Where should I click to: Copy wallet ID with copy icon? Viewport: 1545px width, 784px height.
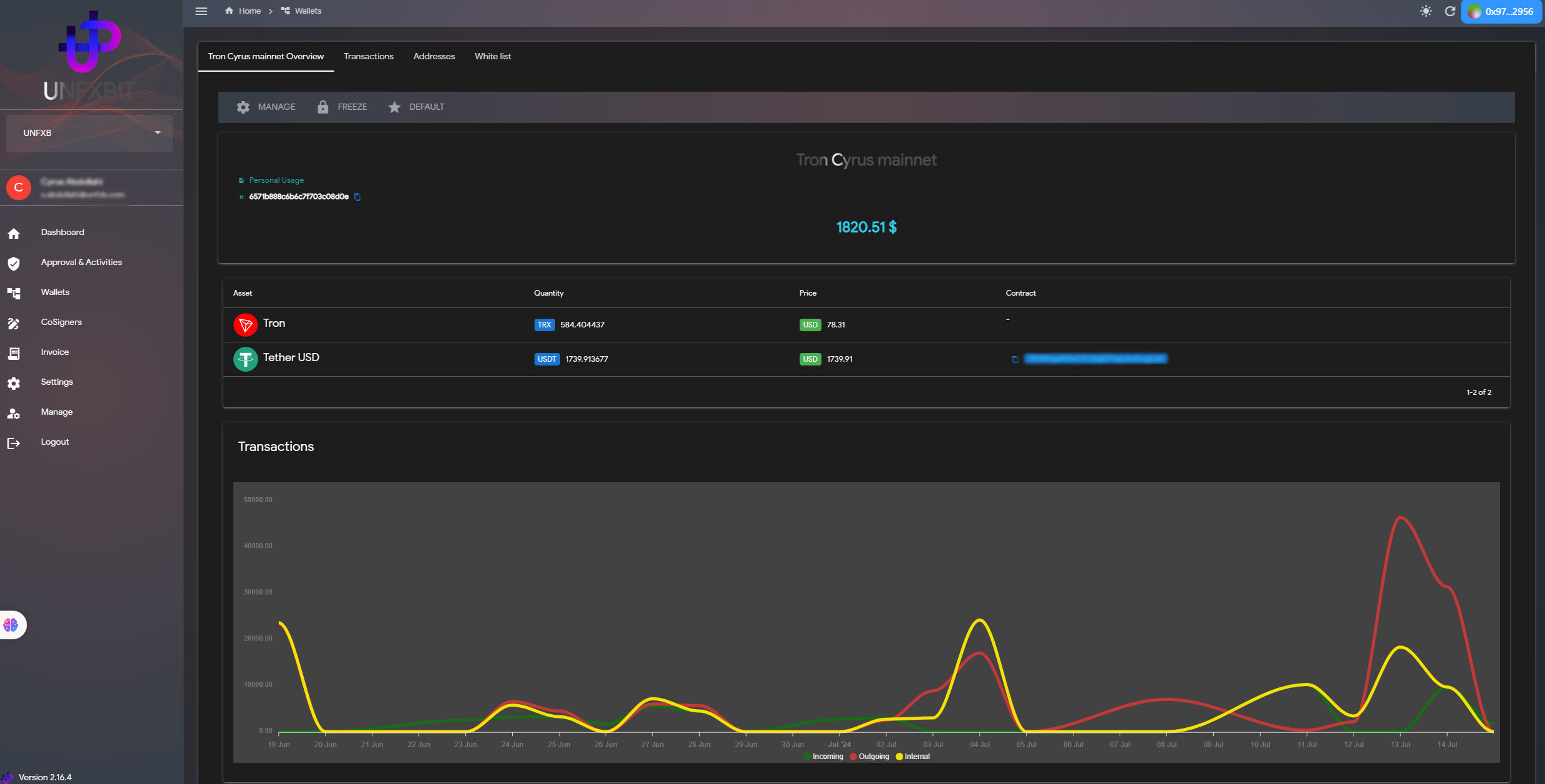point(357,197)
